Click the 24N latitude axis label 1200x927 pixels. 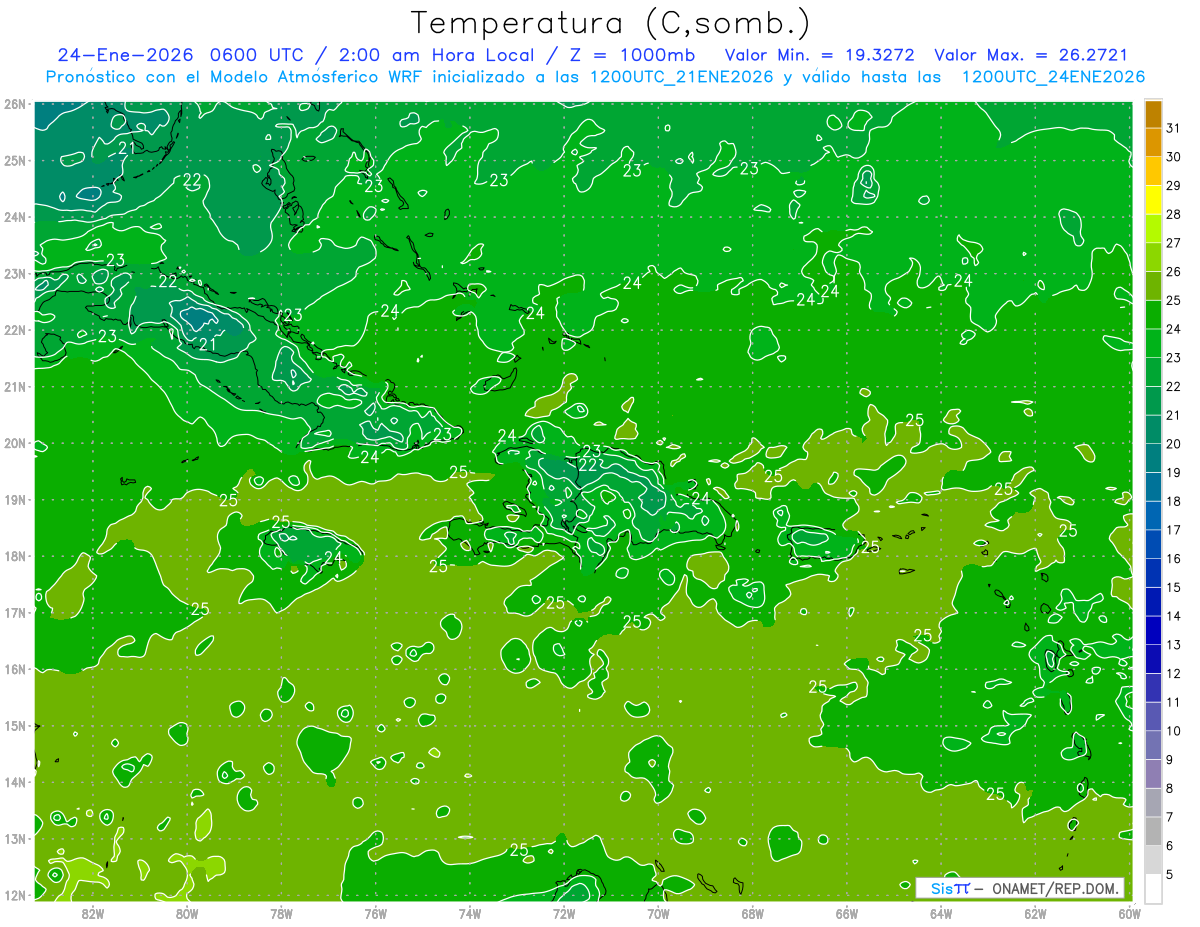pos(14,217)
